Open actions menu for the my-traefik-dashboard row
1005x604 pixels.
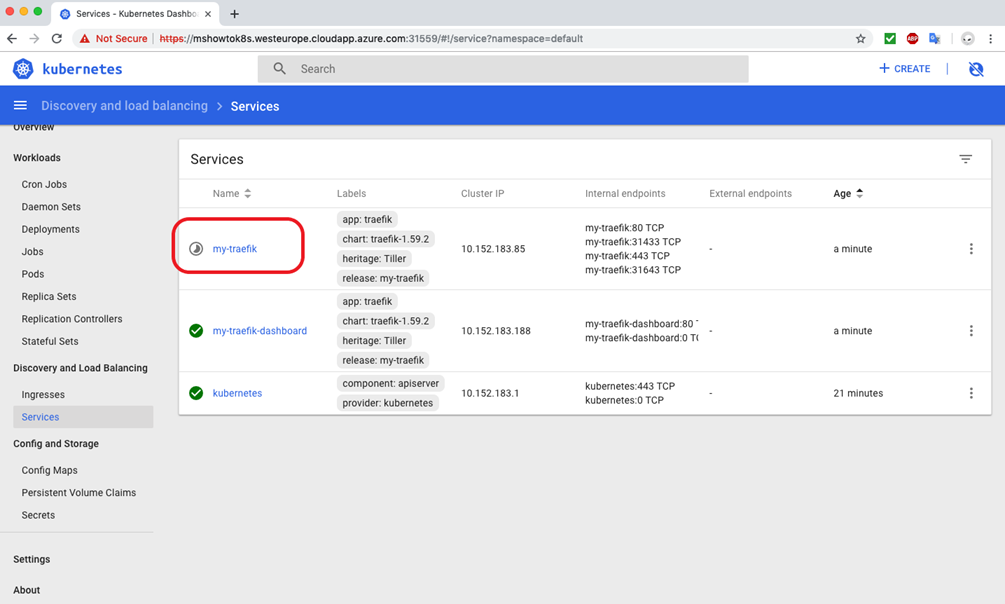pos(971,331)
